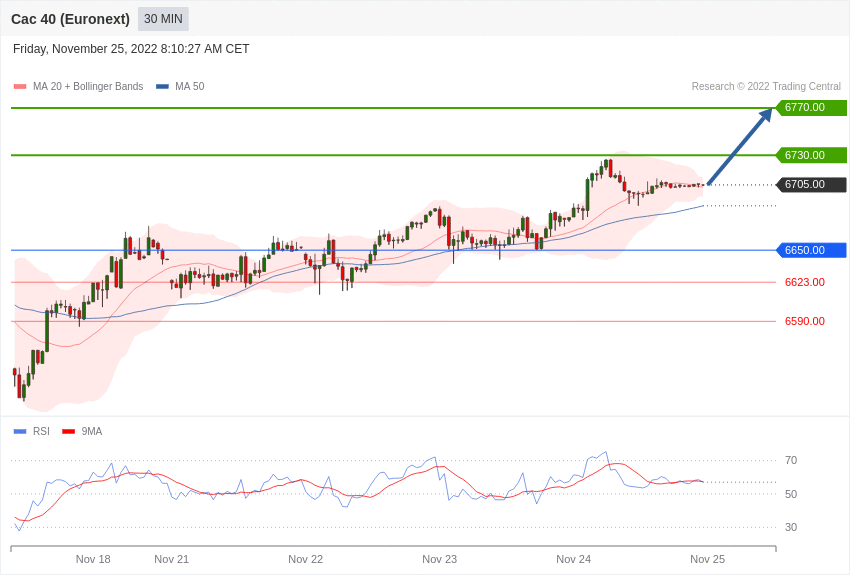The image size is (850, 576).
Task: Click the Cac 40 (Euronext) title
Action: (x=70, y=19)
